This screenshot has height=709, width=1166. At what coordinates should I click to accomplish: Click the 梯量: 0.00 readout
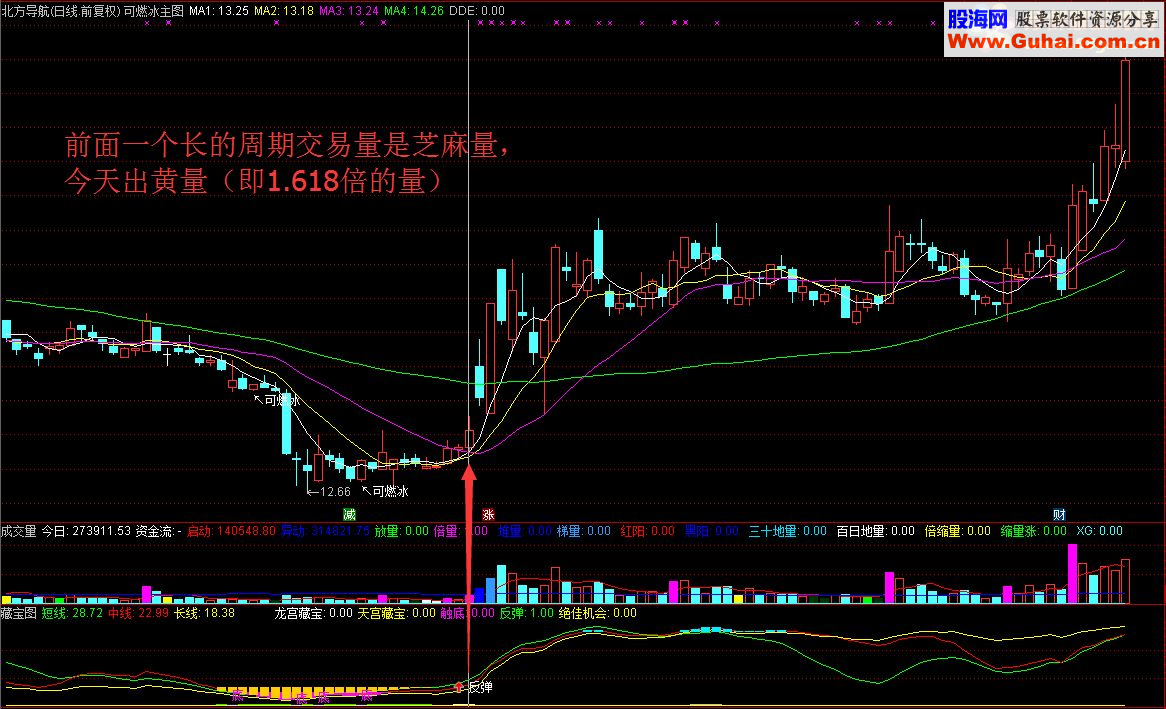(584, 531)
